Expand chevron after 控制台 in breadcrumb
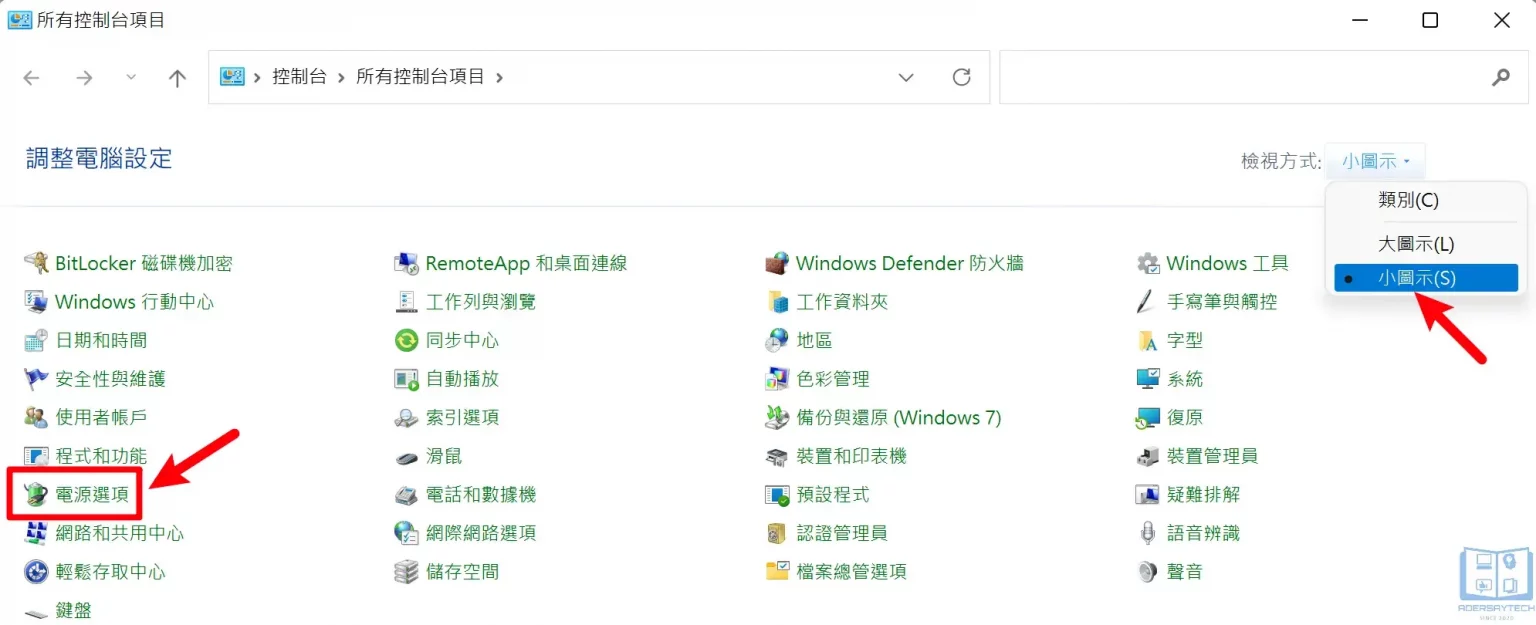The width and height of the screenshot is (1536, 625). pos(342,77)
